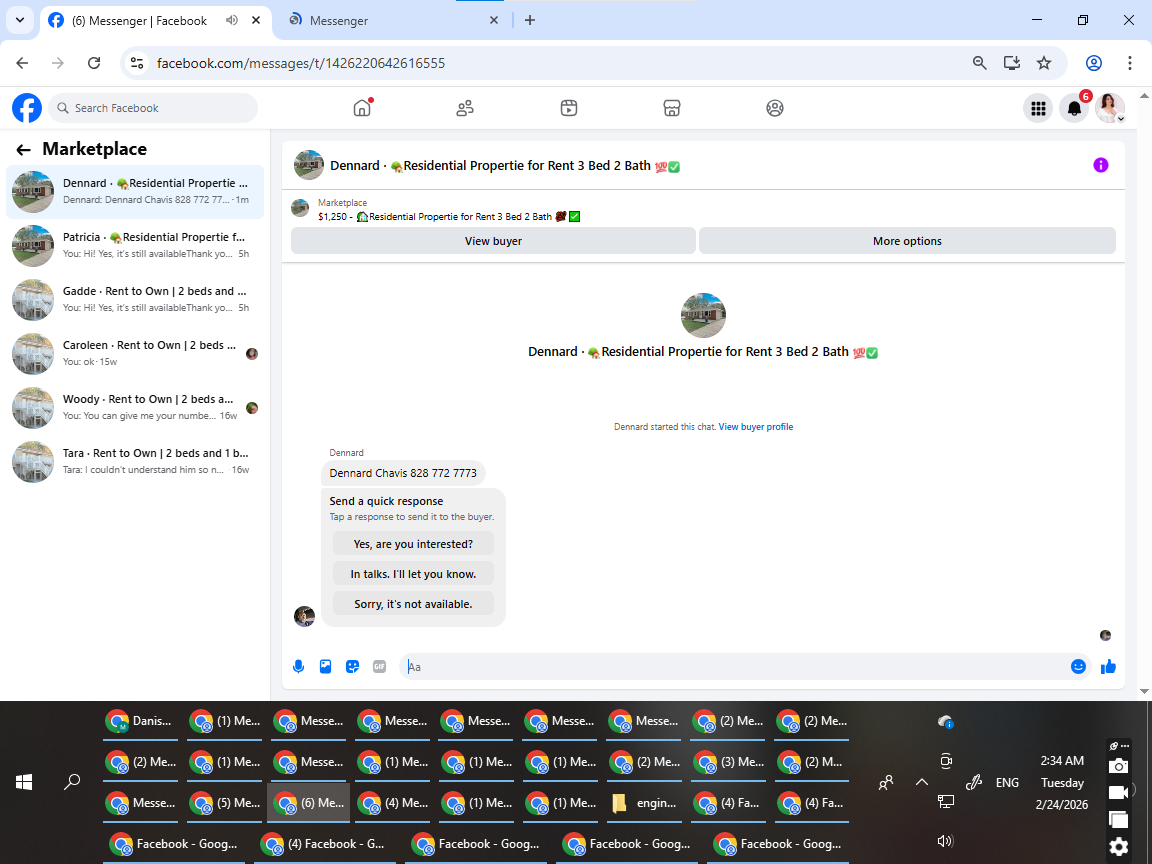Send quick response 'Yes, are you interested?'

[413, 544]
